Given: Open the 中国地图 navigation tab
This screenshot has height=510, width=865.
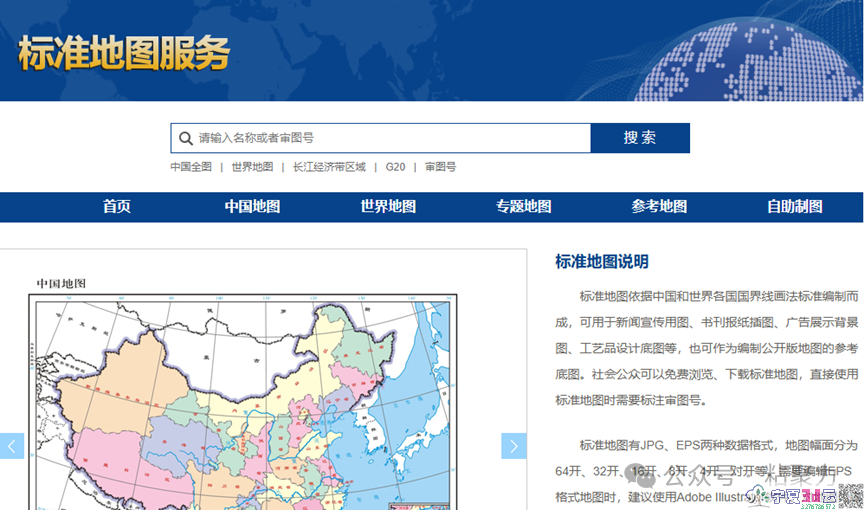Looking at the screenshot, I should 253,207.
